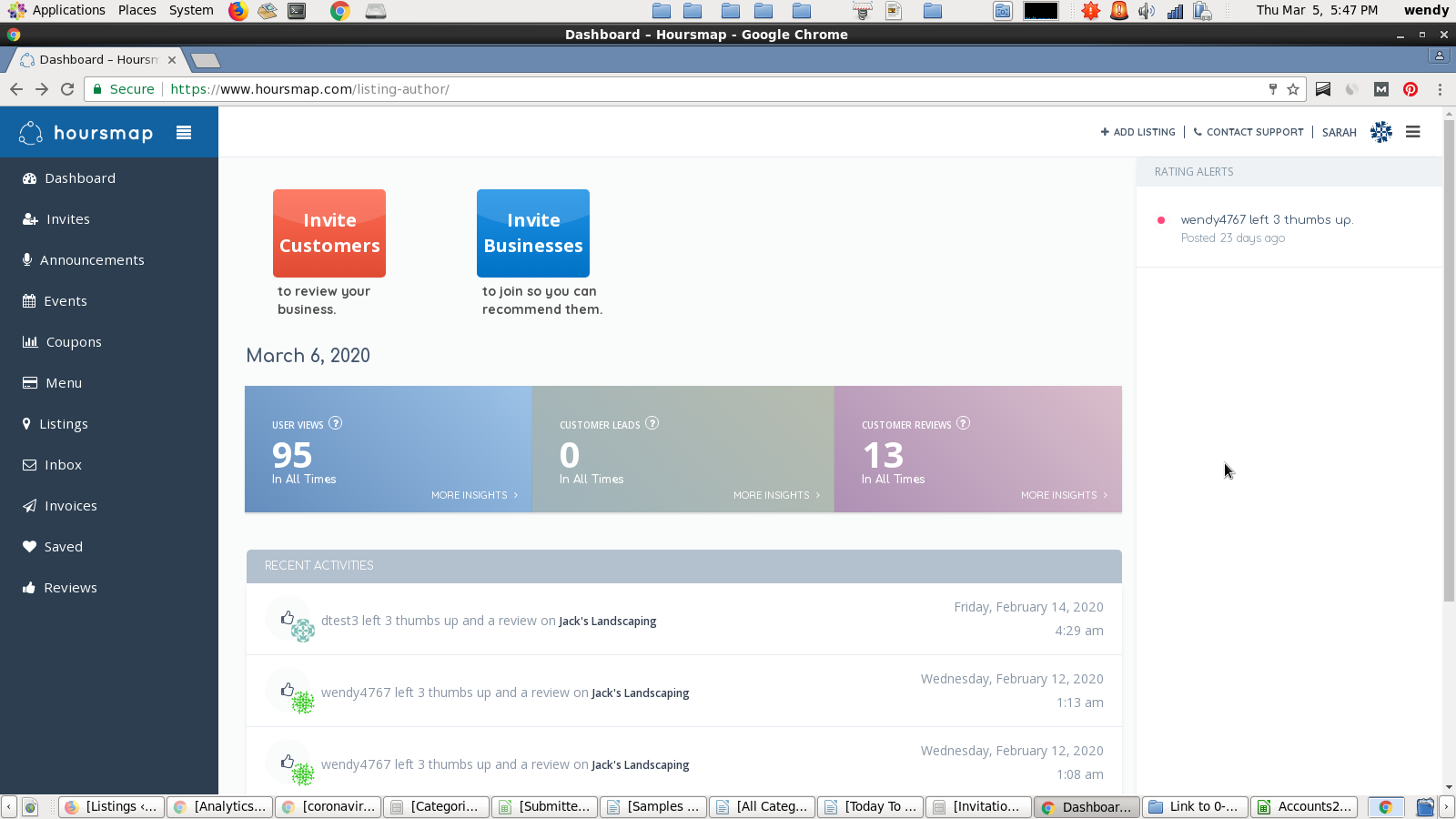Open Chrome three-dot menu

(1440, 89)
